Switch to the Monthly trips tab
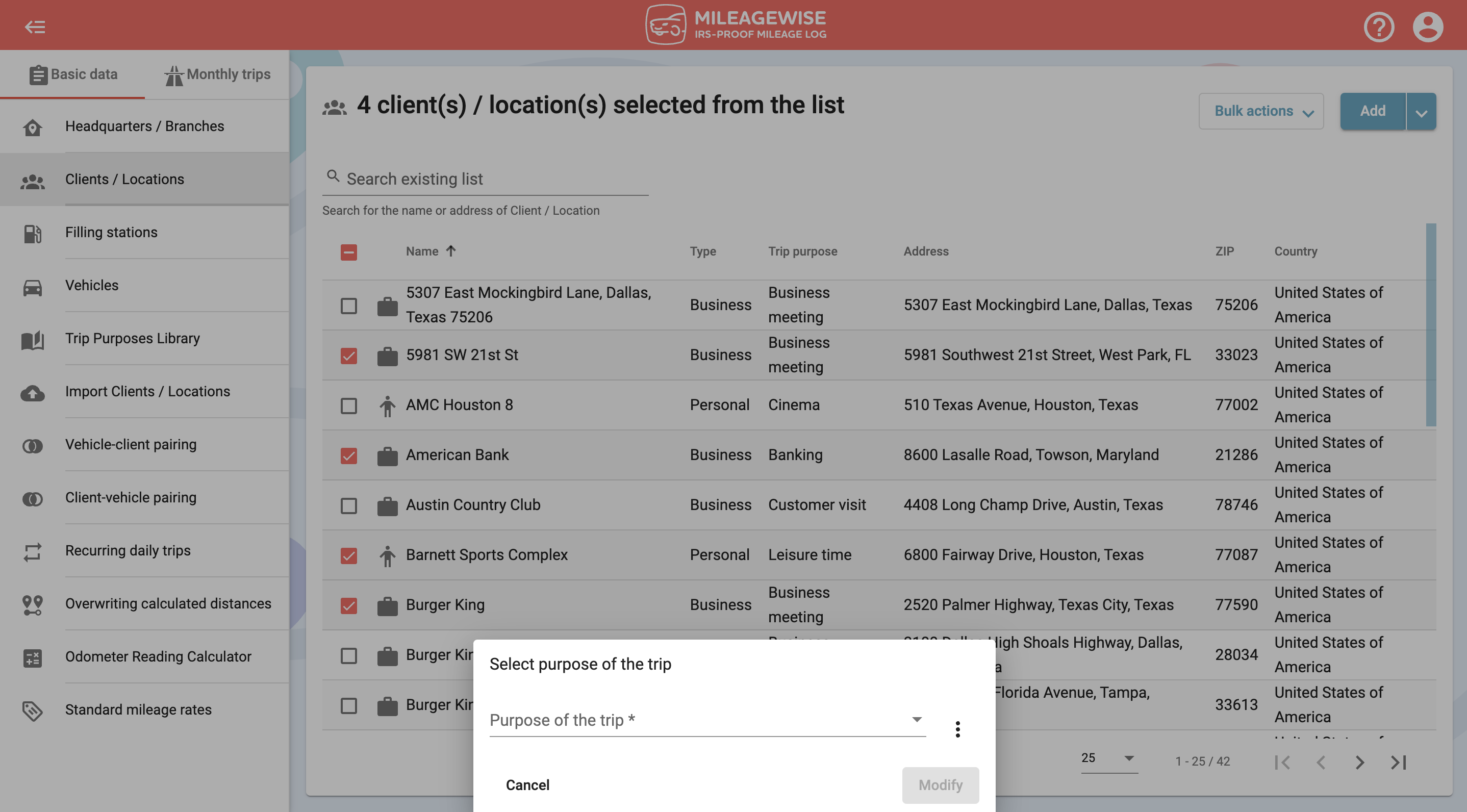The width and height of the screenshot is (1467, 812). 217,74
